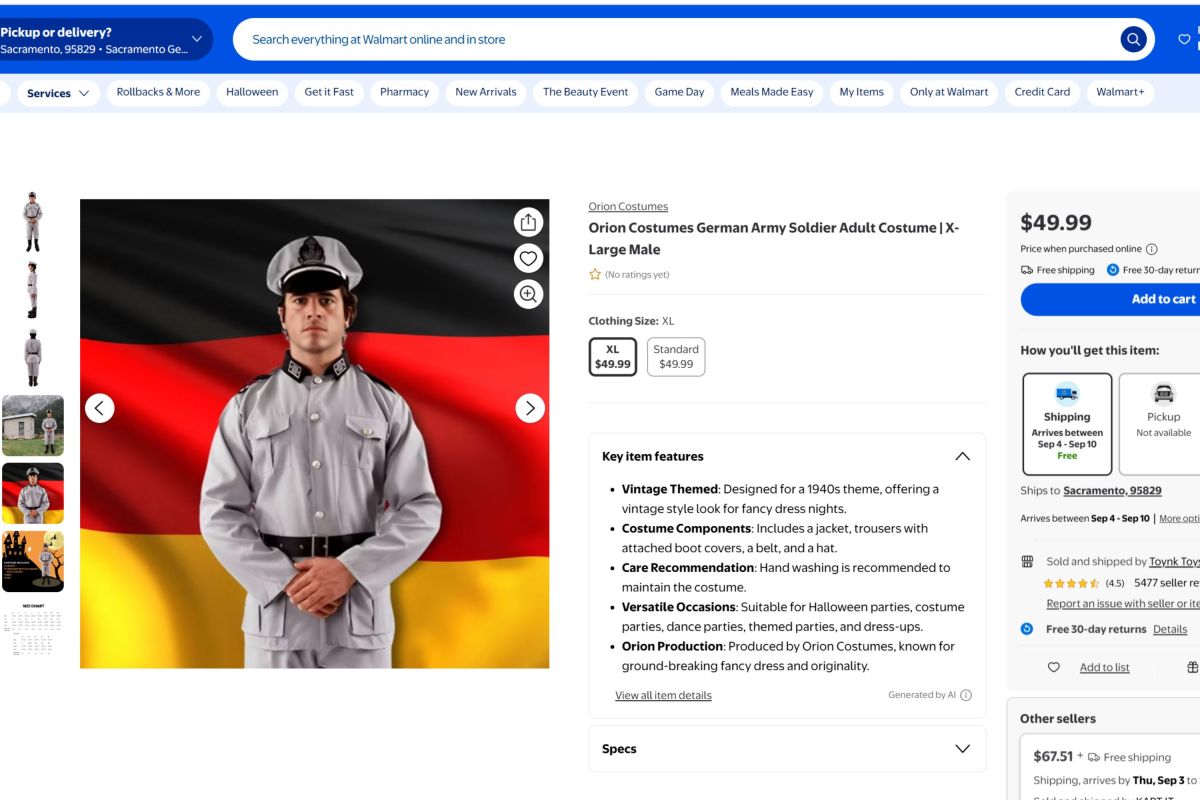Show next product image arrow

[530, 408]
